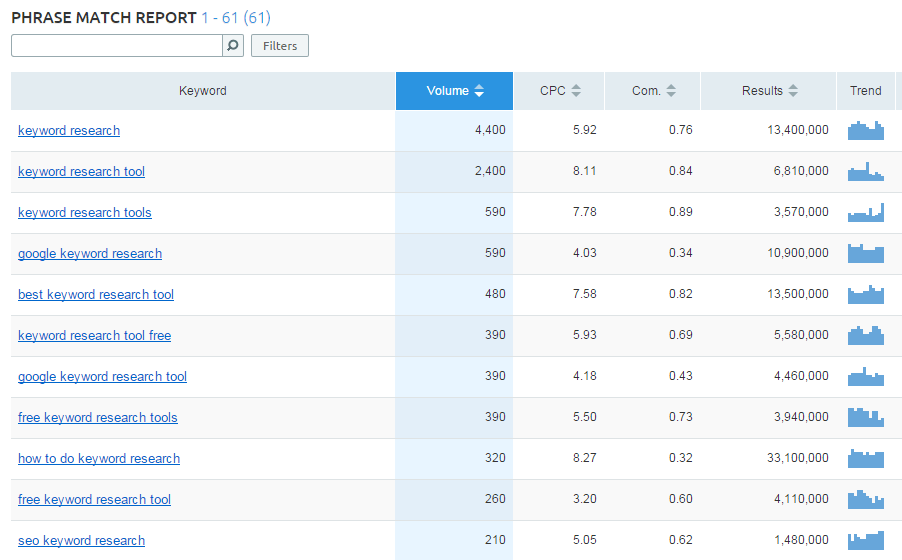
Task: View trend chart for 'how to do keyword research'
Action: click(x=866, y=458)
